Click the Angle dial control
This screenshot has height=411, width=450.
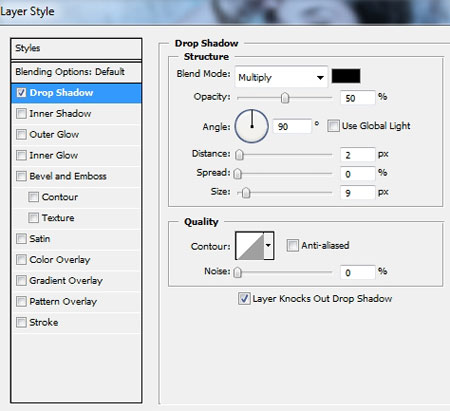252,126
